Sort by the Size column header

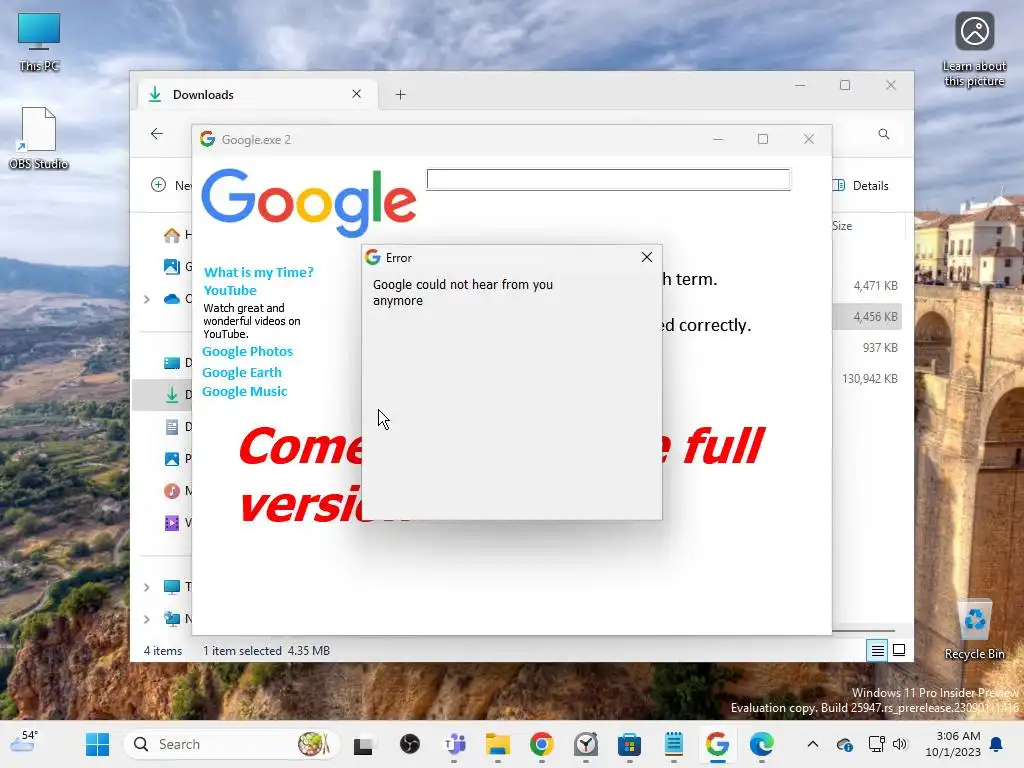(842, 226)
